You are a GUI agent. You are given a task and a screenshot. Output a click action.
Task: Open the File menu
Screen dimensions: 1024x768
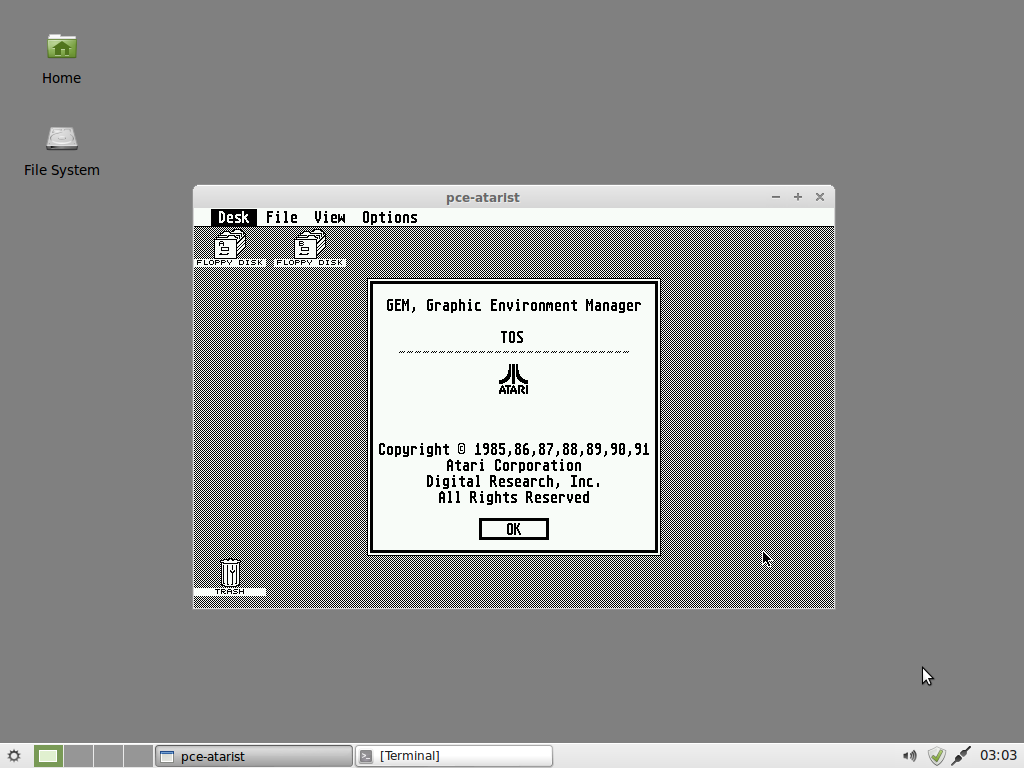pyautogui.click(x=281, y=217)
